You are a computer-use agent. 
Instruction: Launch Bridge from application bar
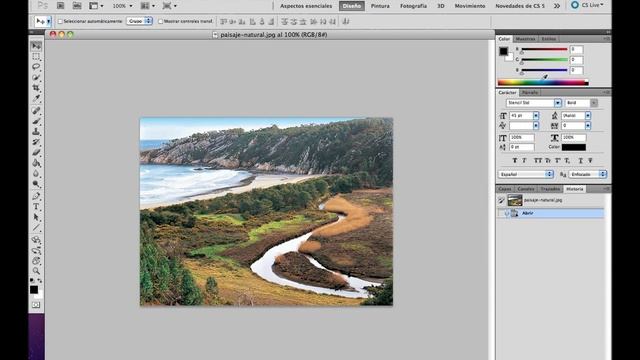point(60,6)
